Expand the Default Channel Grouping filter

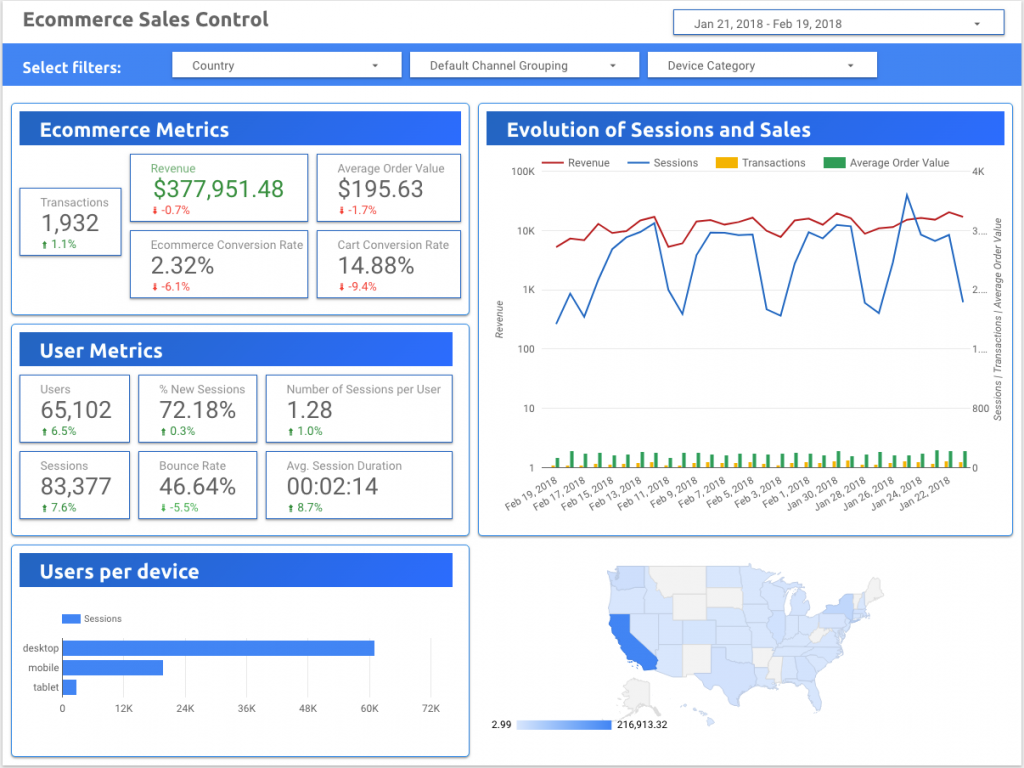pyautogui.click(x=524, y=64)
